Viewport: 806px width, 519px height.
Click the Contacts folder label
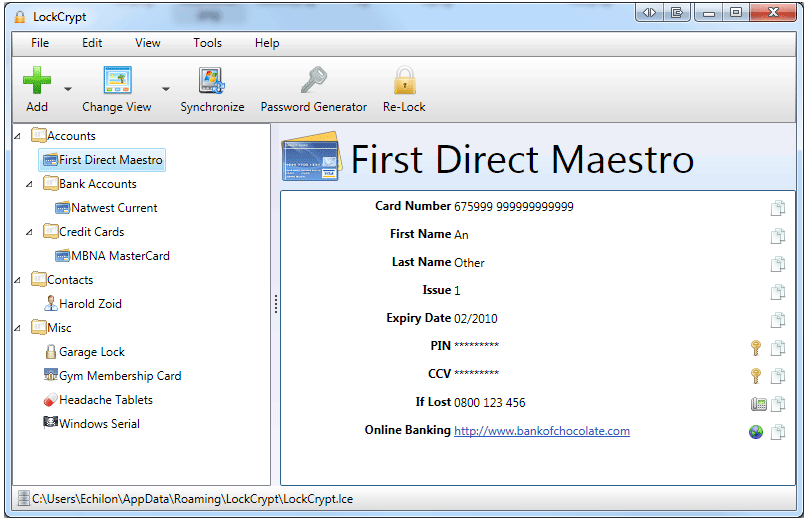[70, 280]
